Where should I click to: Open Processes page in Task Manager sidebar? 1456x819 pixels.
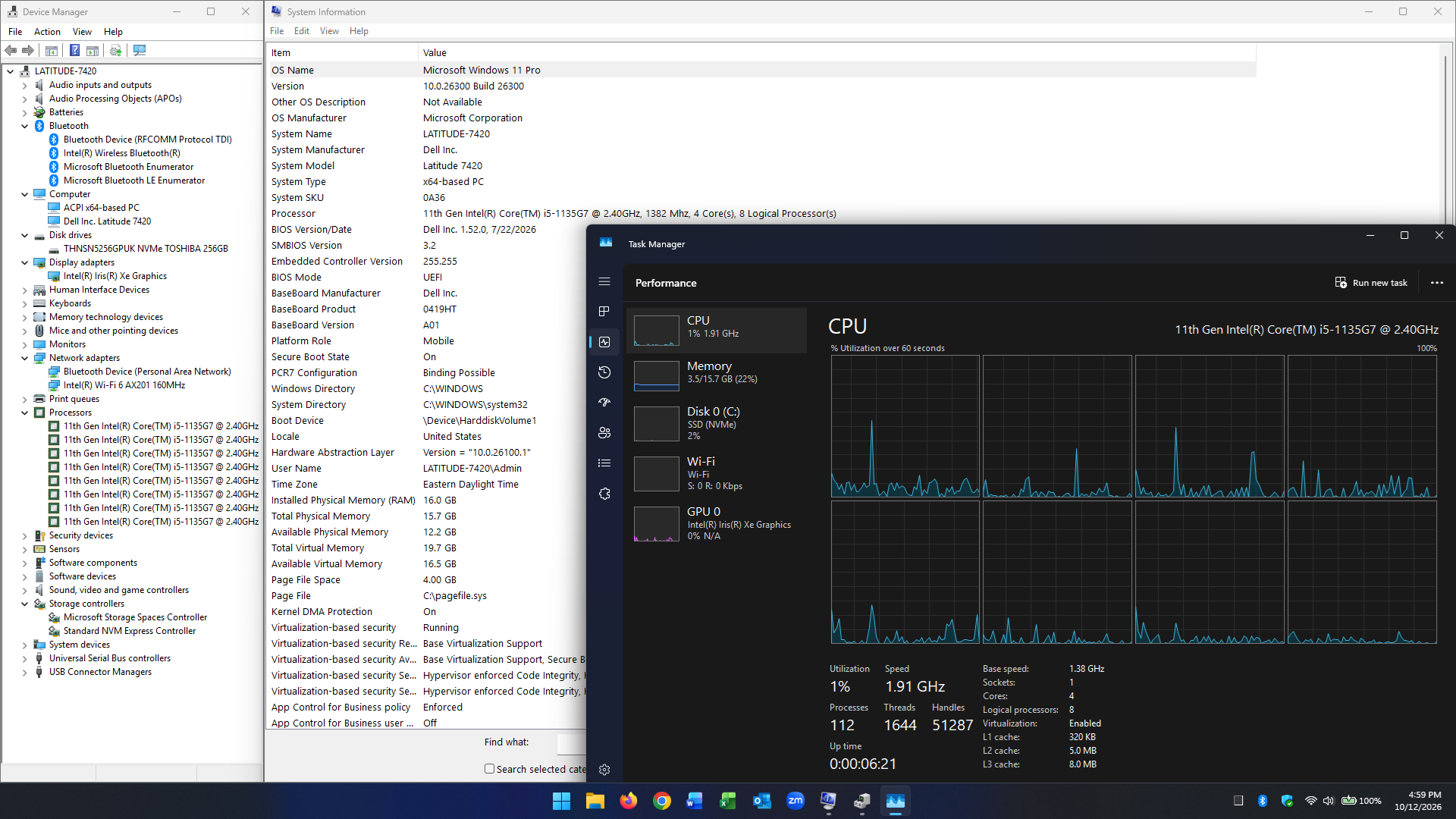[604, 312]
